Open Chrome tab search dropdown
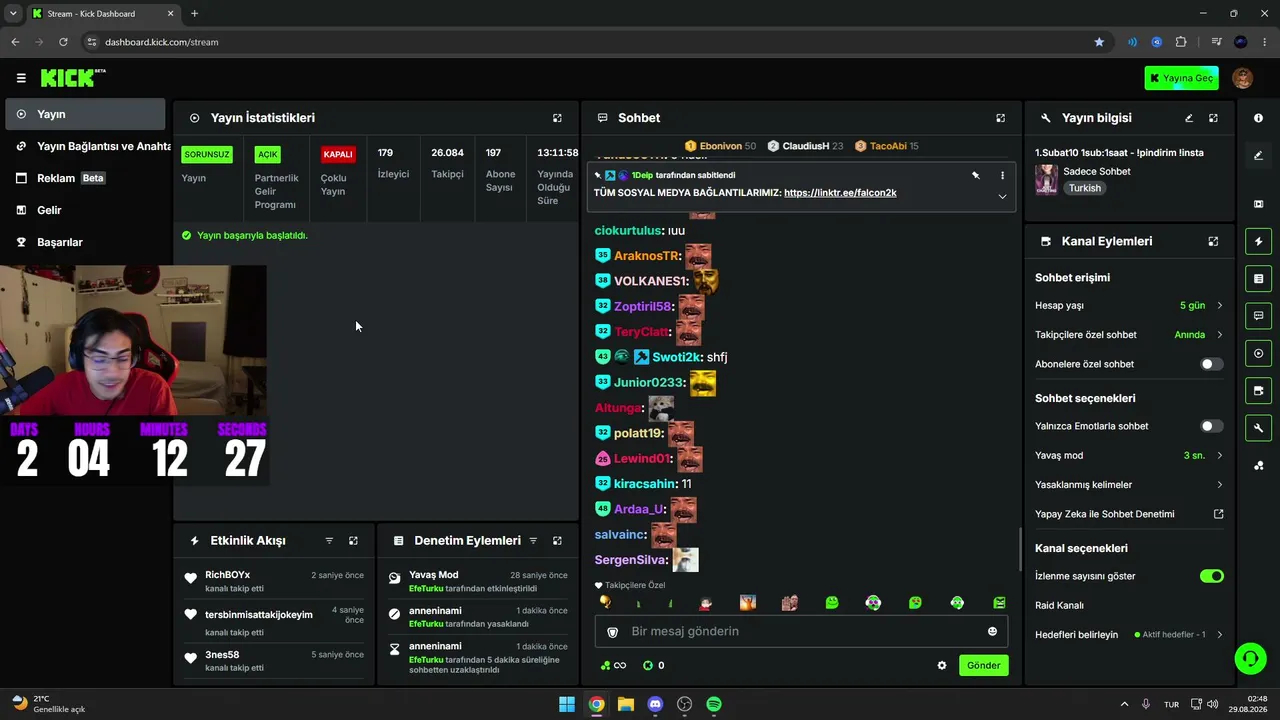Screen dimensions: 1280x720 point(13,14)
